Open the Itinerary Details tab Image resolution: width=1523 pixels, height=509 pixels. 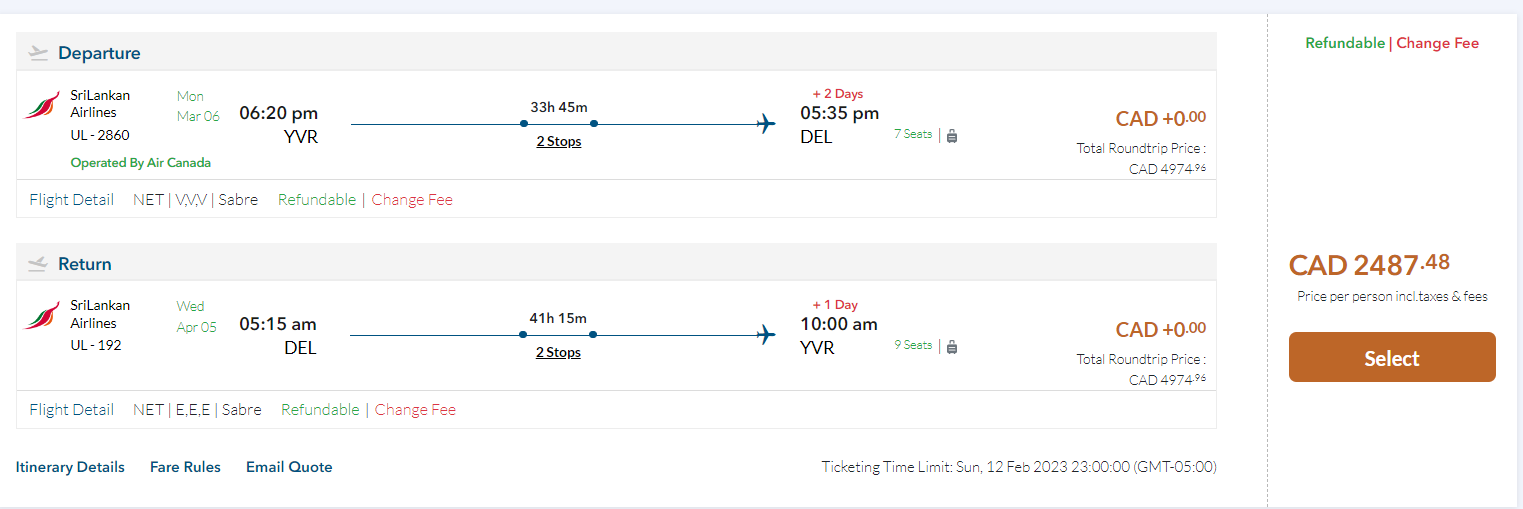[x=70, y=467]
